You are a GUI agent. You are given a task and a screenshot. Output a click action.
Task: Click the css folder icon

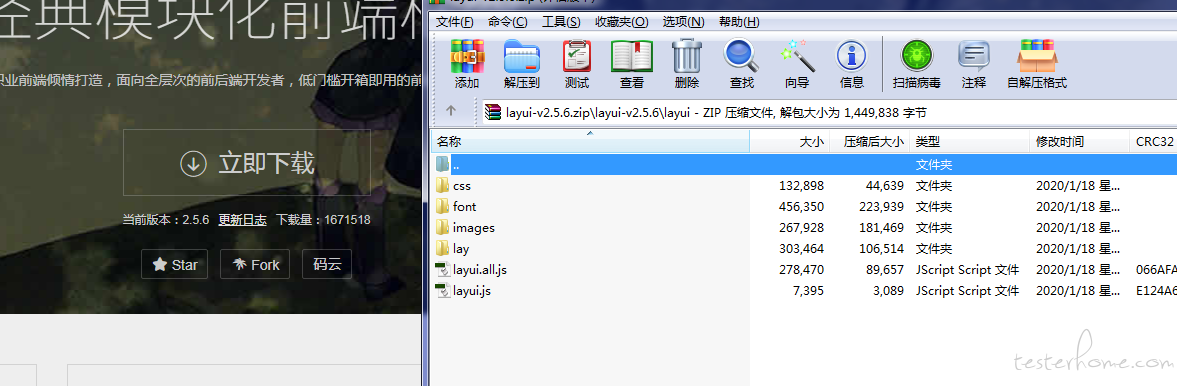tap(442, 185)
